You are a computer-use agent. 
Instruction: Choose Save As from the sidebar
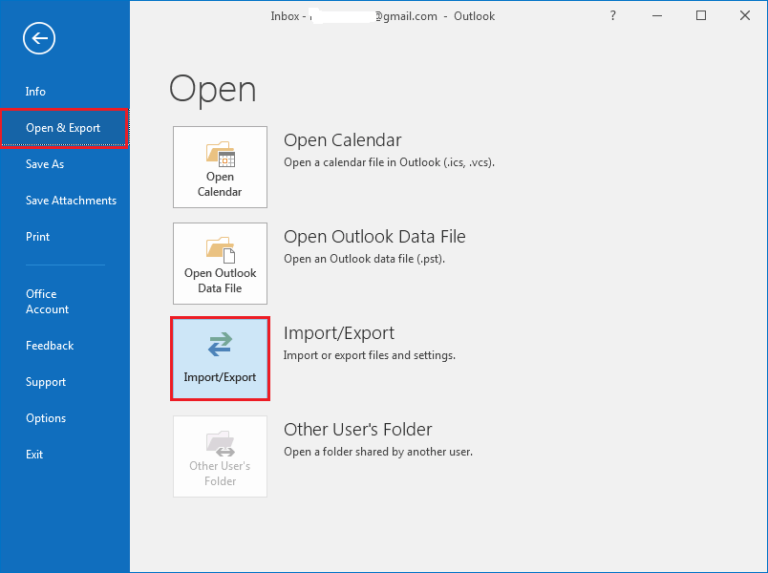point(45,164)
